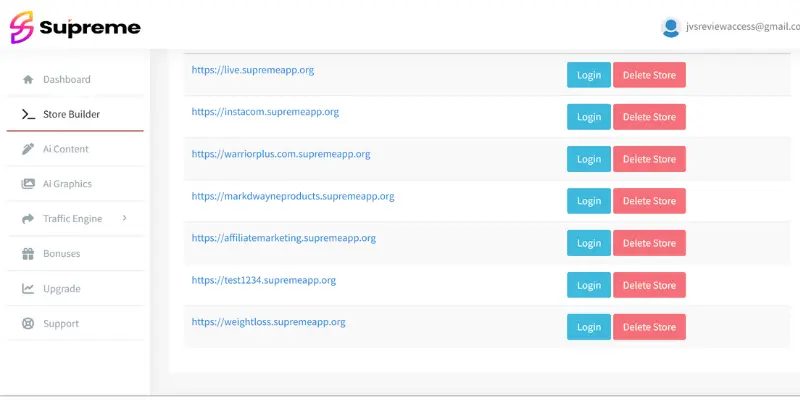800x400 pixels.
Task: Login to the affiliatemarketing store
Action: (x=589, y=243)
